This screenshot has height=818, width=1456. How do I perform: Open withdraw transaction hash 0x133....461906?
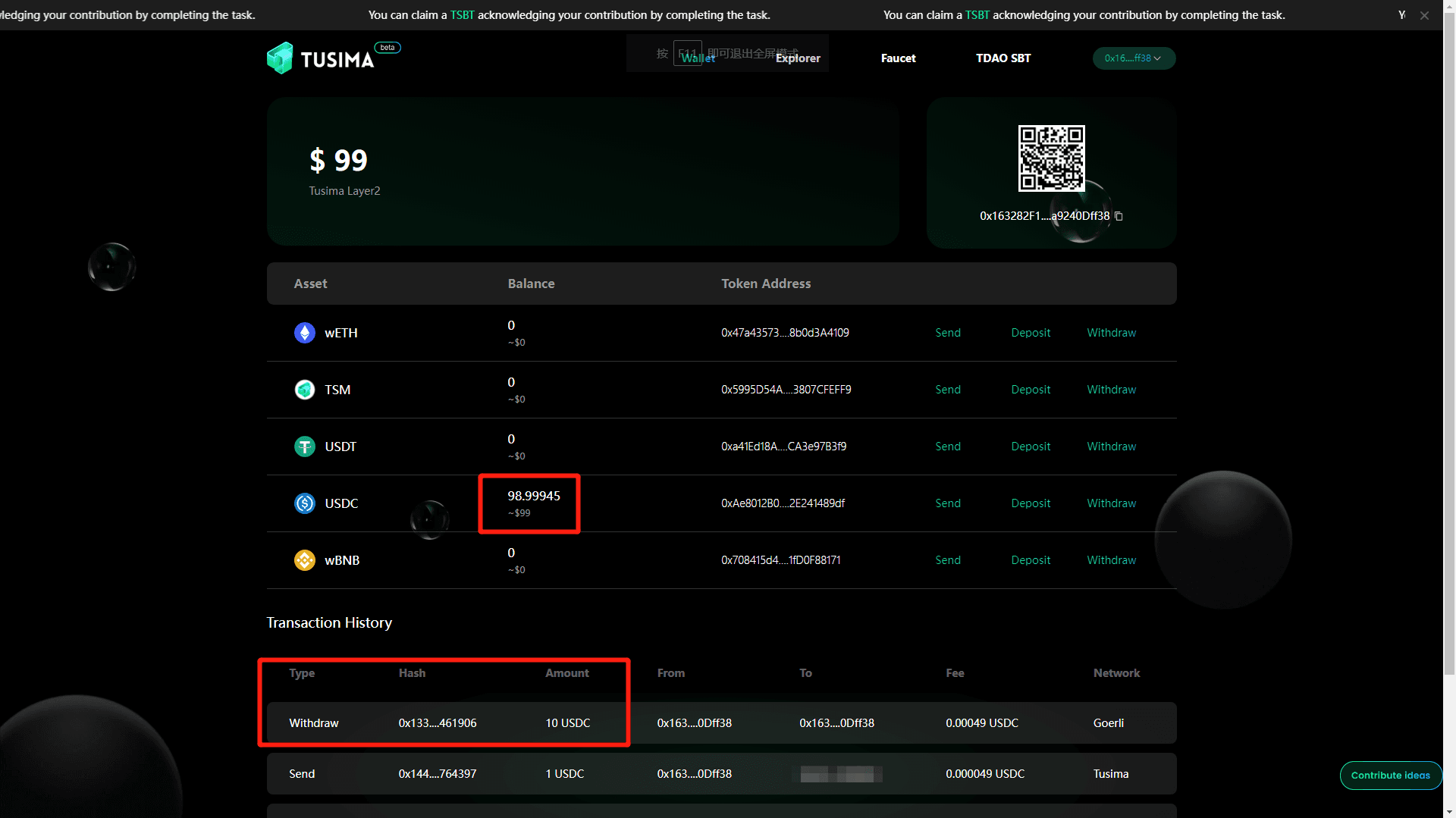[438, 723]
